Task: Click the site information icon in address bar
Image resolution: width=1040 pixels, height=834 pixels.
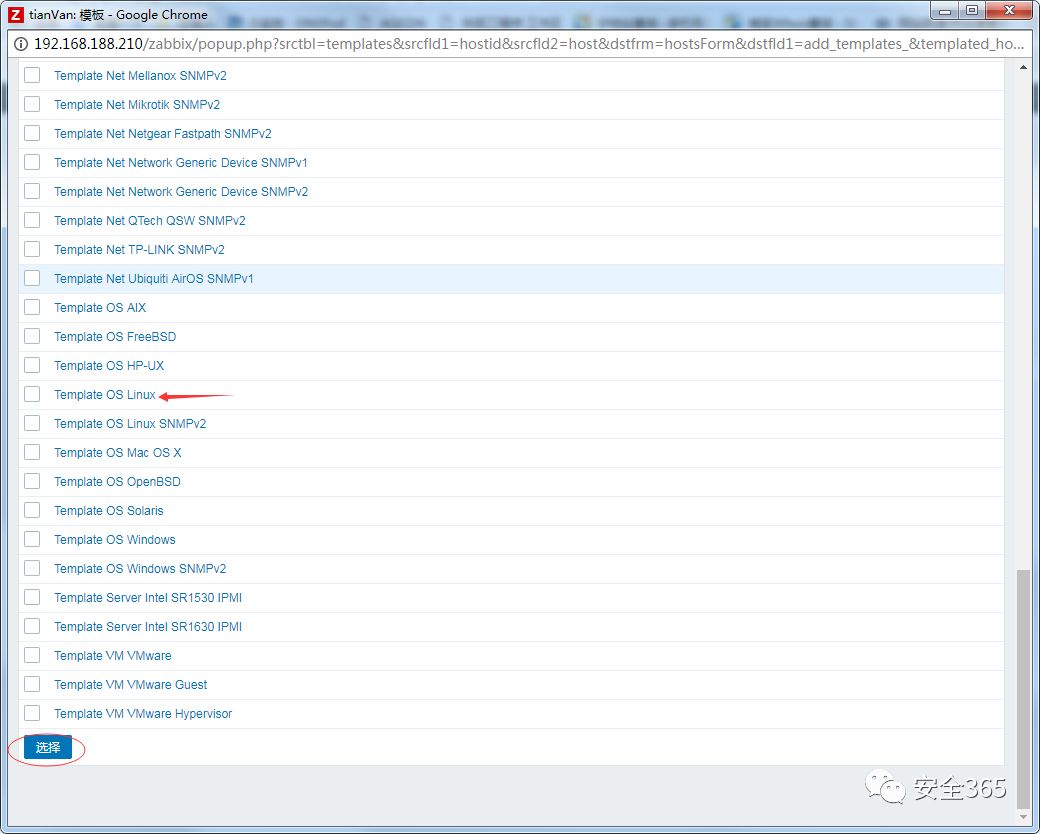Action: pos(21,44)
